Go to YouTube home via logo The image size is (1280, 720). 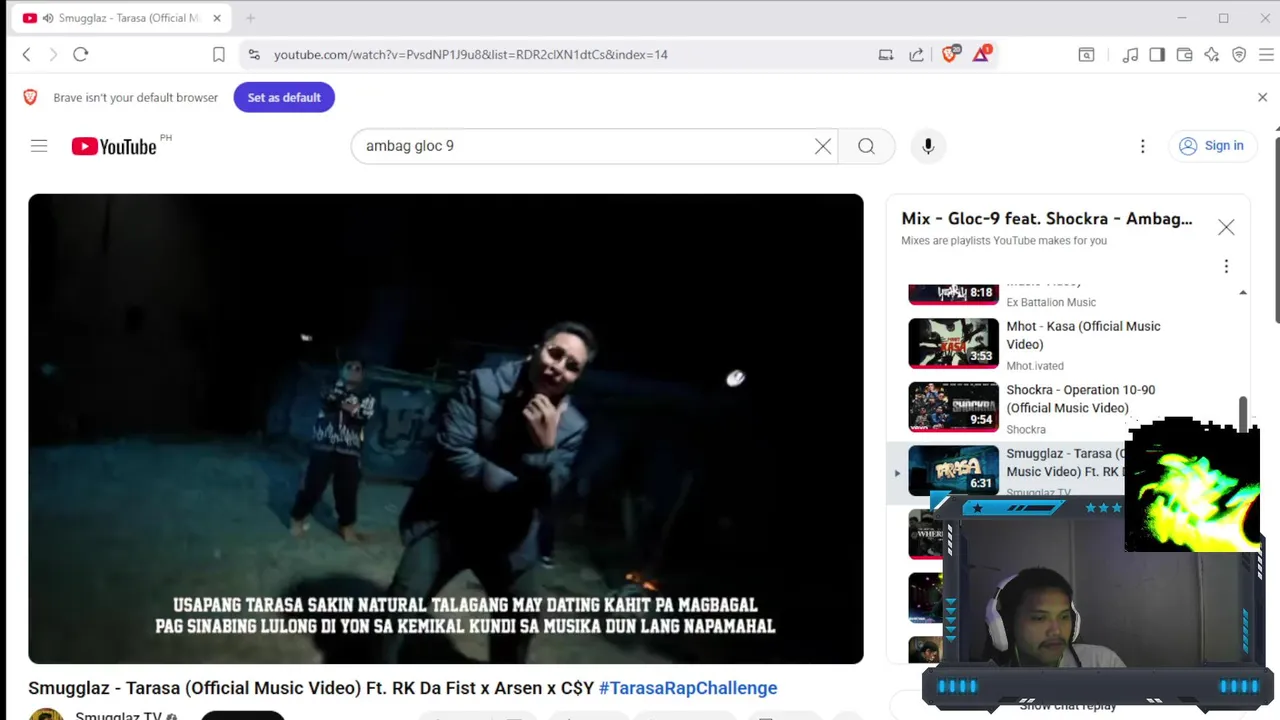point(114,146)
